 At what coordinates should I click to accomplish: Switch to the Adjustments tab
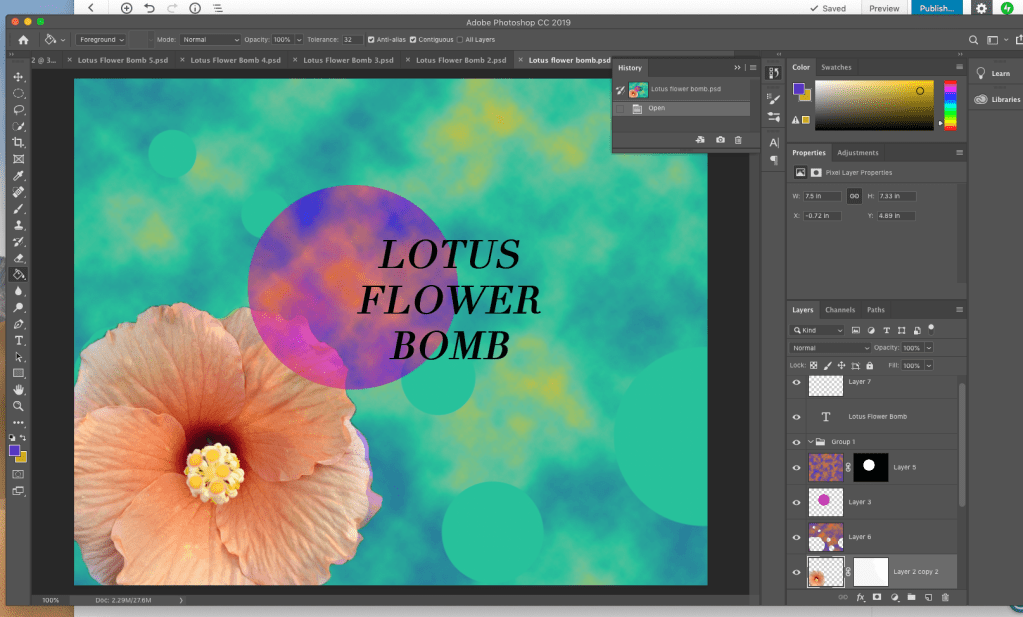858,153
